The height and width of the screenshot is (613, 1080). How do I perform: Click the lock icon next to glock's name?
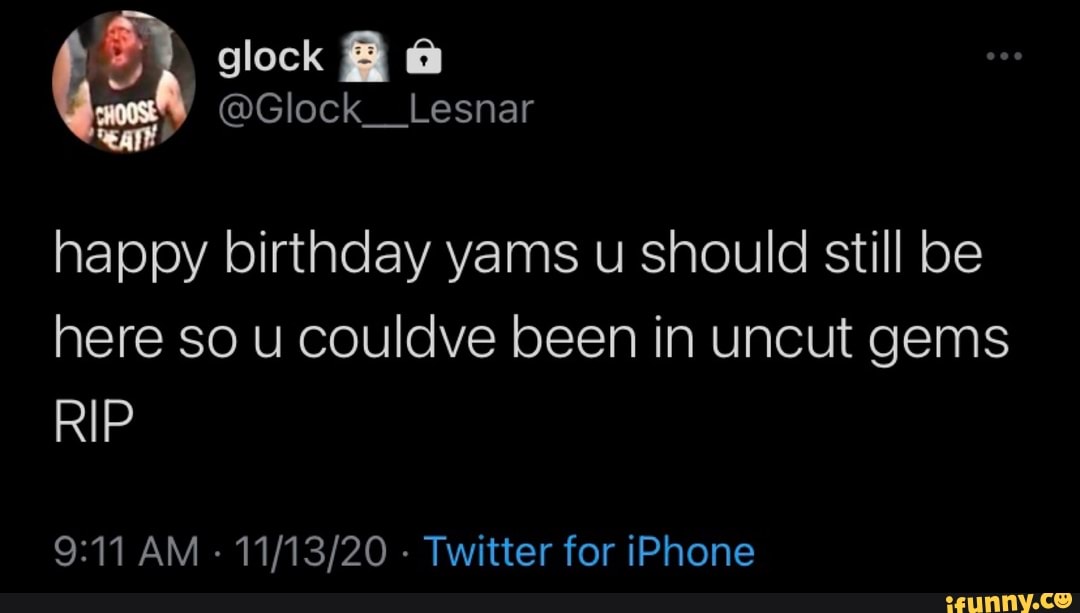pyautogui.click(x=422, y=56)
